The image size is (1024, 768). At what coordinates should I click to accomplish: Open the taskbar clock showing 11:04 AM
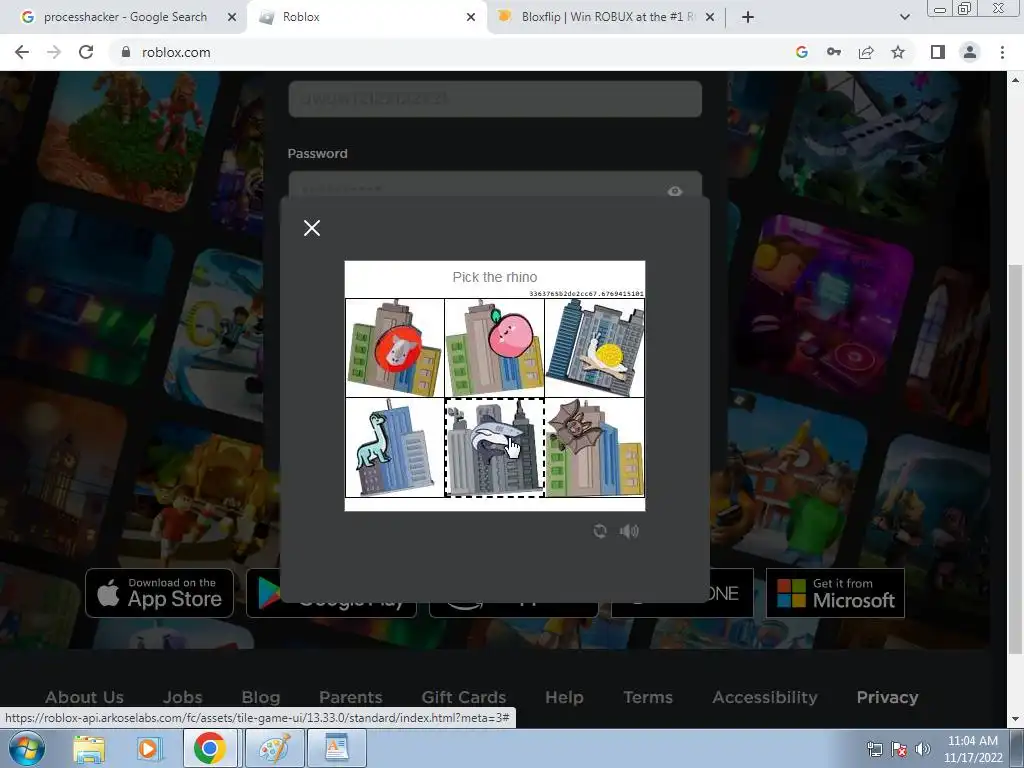972,748
